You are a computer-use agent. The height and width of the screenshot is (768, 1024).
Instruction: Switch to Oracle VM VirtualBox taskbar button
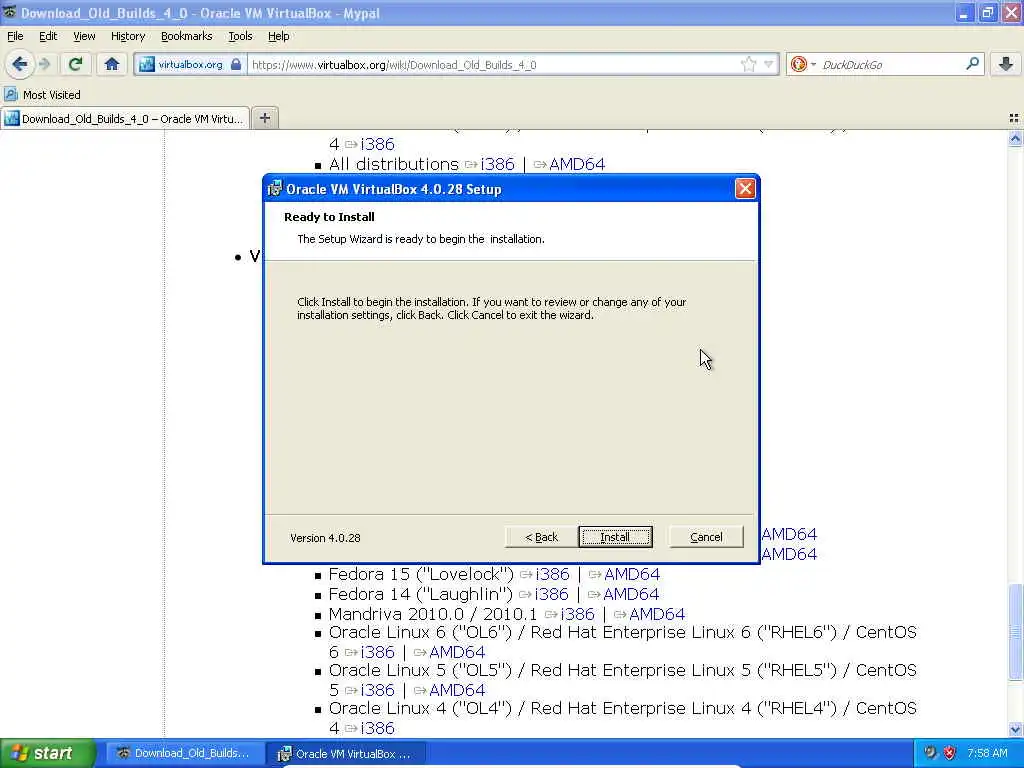347,754
